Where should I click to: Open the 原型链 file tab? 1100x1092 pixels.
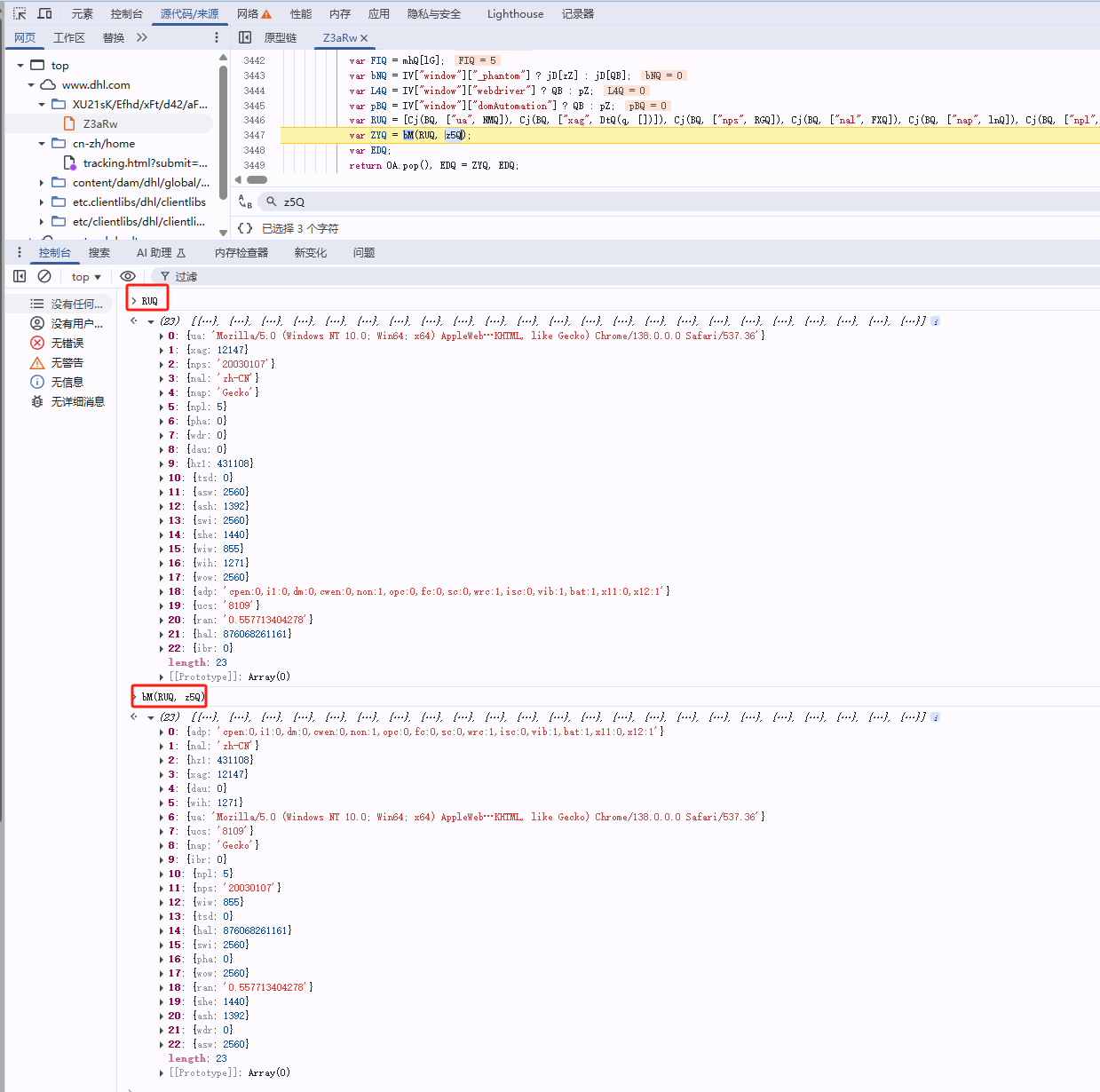point(281,37)
